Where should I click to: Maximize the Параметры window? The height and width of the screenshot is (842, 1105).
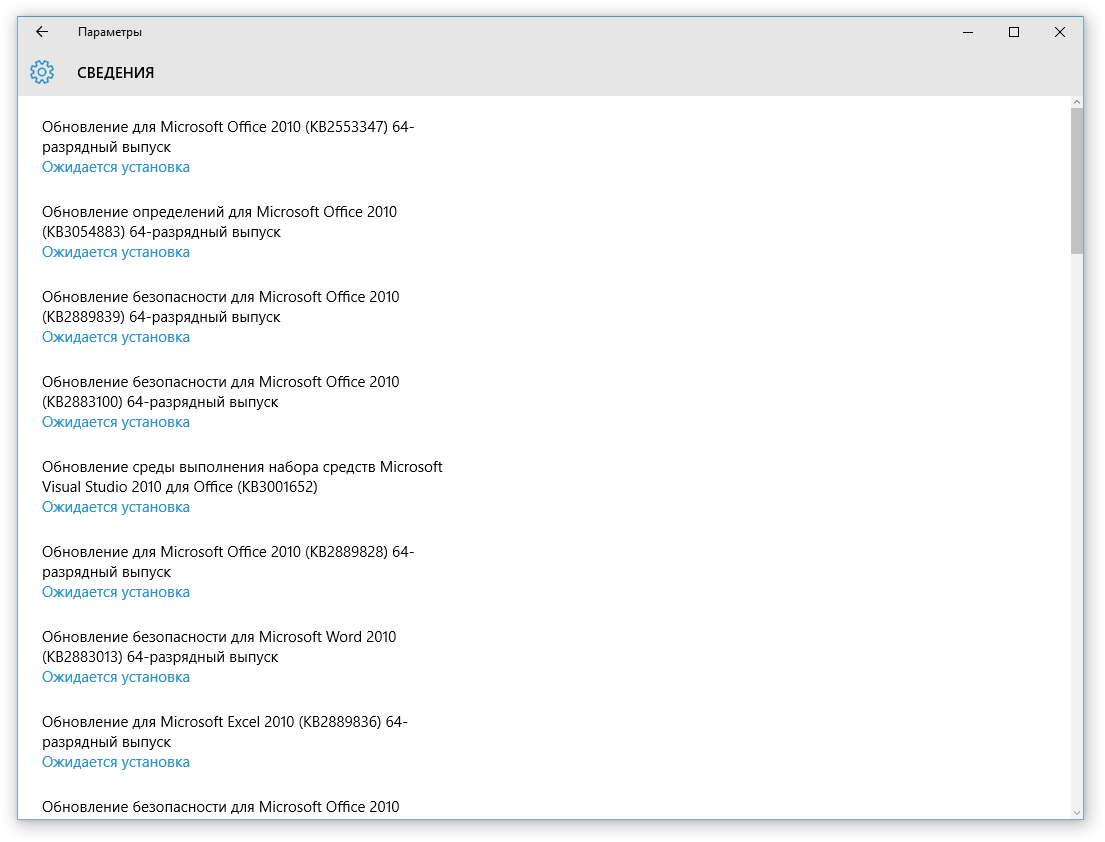1014,32
